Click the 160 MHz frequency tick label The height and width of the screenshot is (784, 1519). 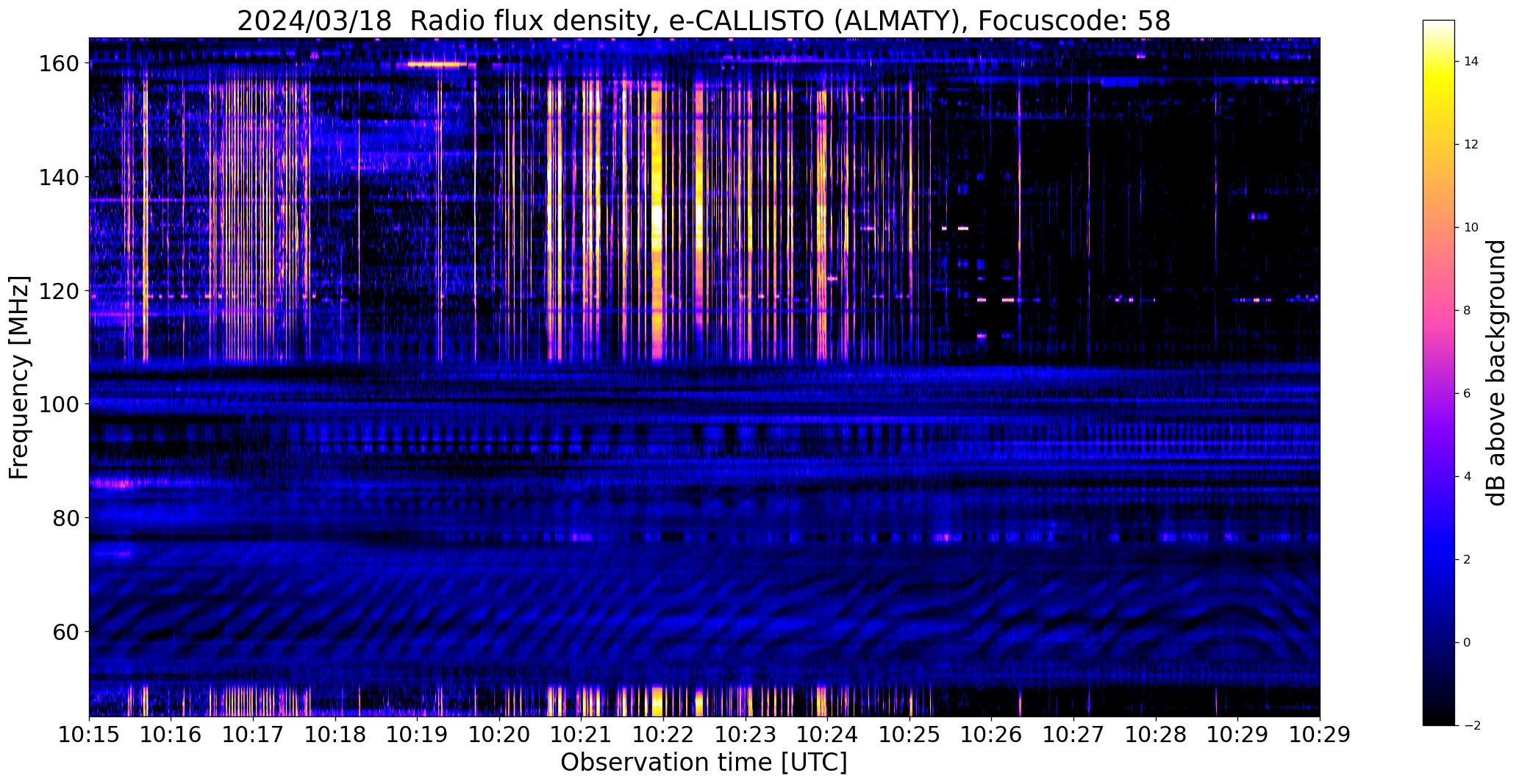pos(60,64)
